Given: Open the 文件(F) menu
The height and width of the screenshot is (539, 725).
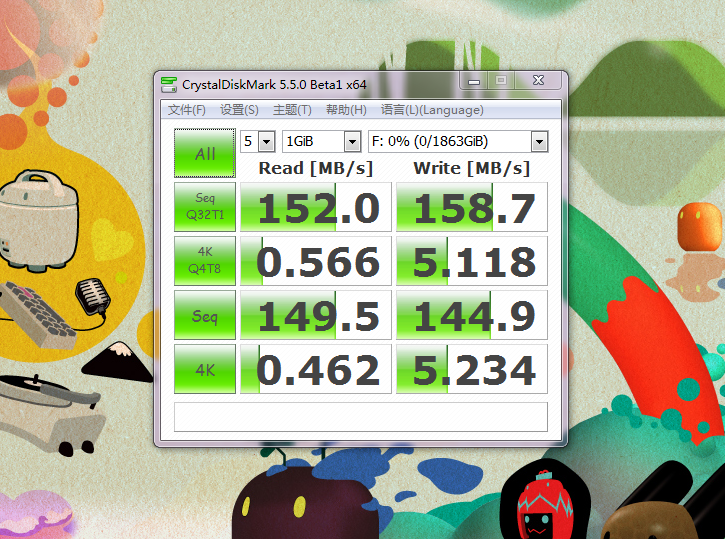Looking at the screenshot, I should click(186, 110).
